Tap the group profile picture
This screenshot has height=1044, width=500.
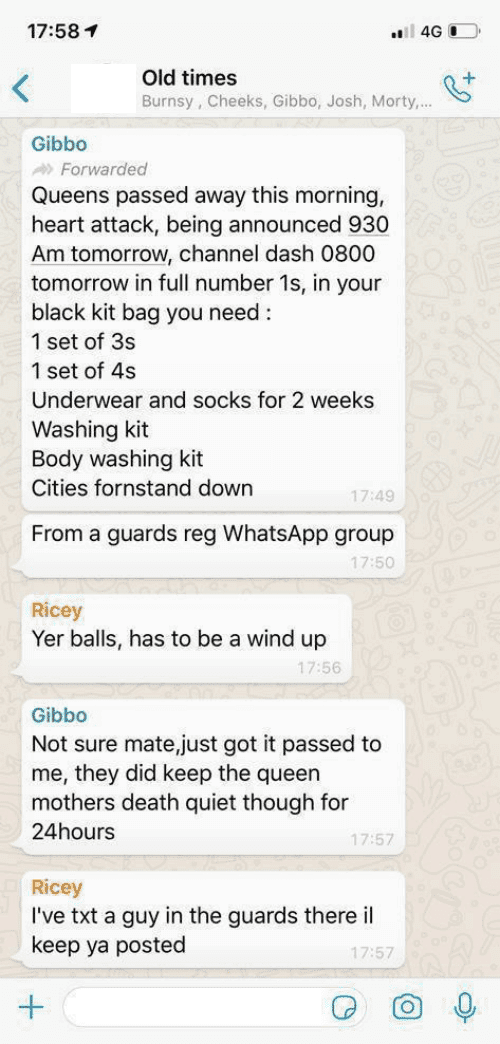point(103,89)
